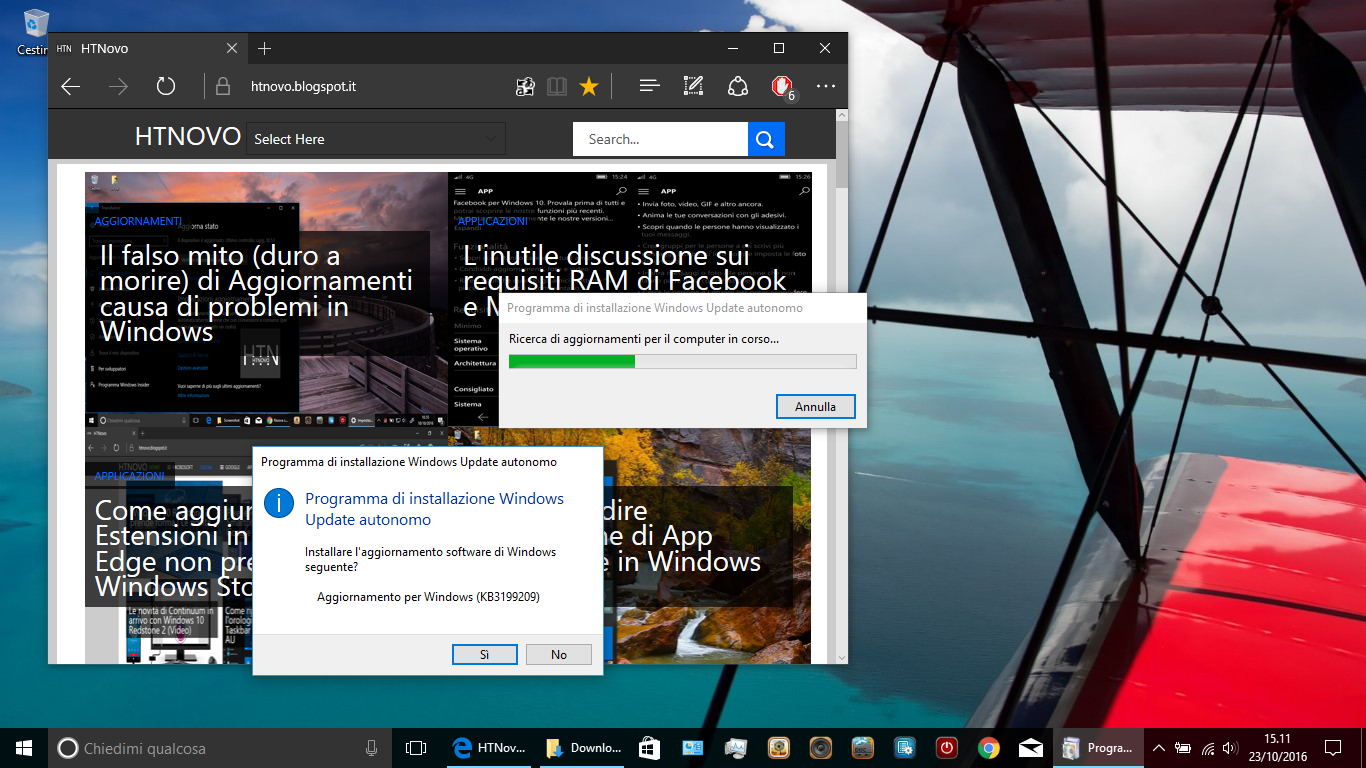1366x768 pixels.
Task: Open the Mail taskbar icon
Action: [1031, 748]
